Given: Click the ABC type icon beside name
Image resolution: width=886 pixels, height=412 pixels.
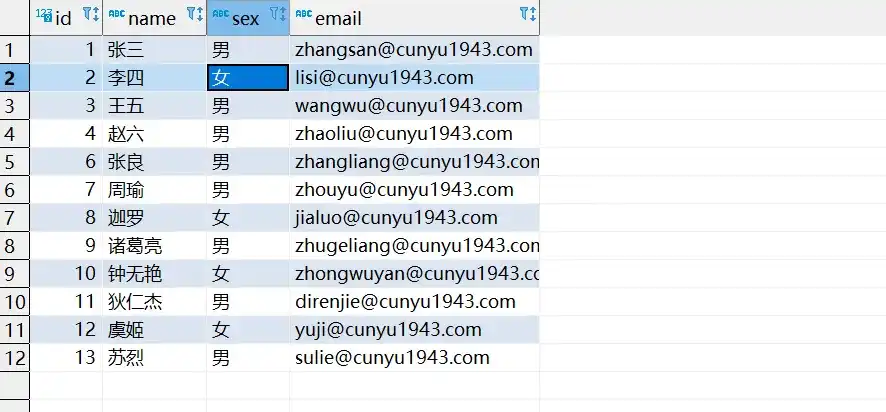Looking at the screenshot, I should tap(116, 14).
